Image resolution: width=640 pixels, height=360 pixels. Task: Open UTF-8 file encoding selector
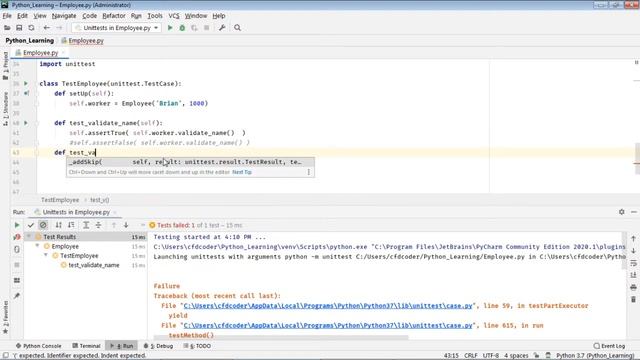[x=491, y=356]
